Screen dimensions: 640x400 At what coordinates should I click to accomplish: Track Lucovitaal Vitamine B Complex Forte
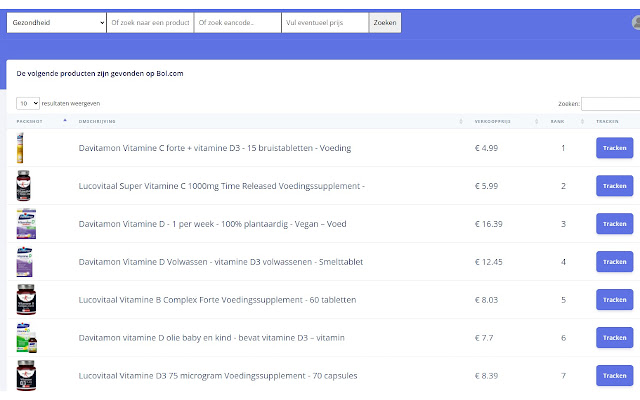[x=614, y=300]
